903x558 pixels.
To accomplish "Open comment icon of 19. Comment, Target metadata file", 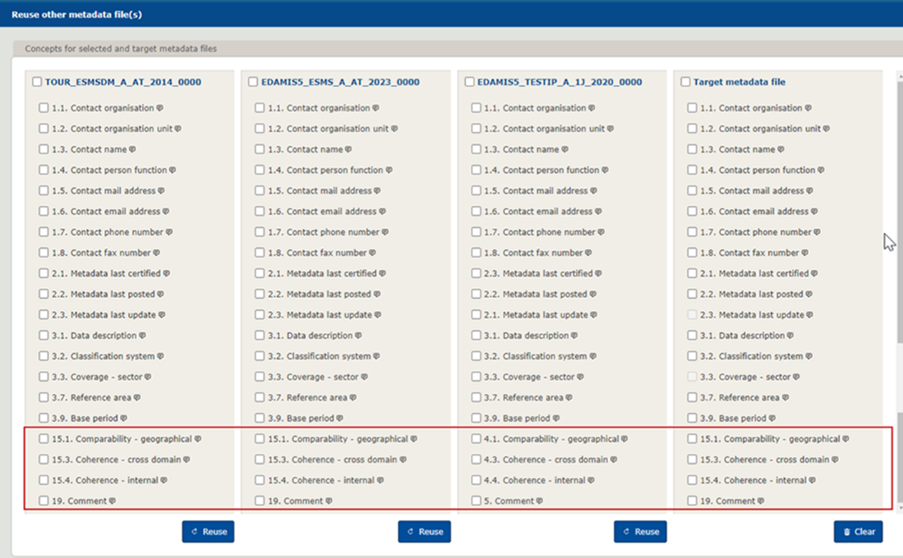I will click(761, 501).
